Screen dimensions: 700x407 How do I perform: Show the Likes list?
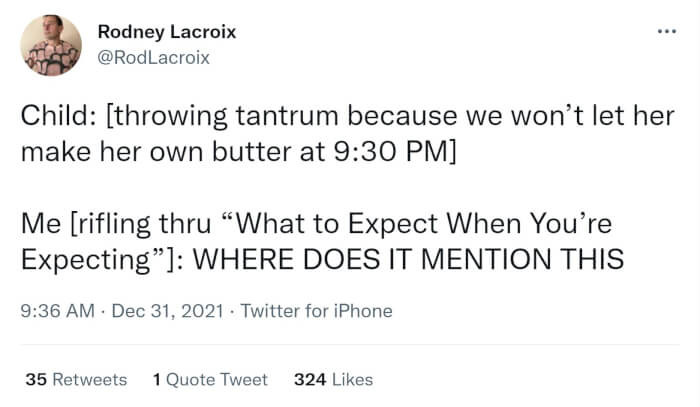(x=351, y=379)
